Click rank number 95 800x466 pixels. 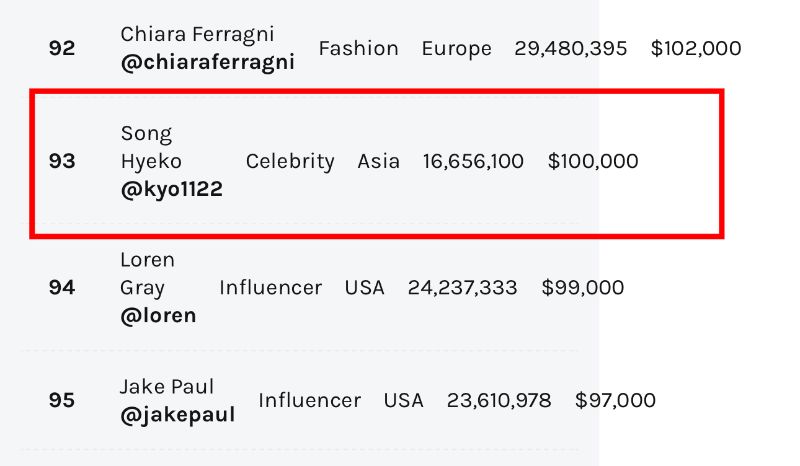[x=62, y=400]
